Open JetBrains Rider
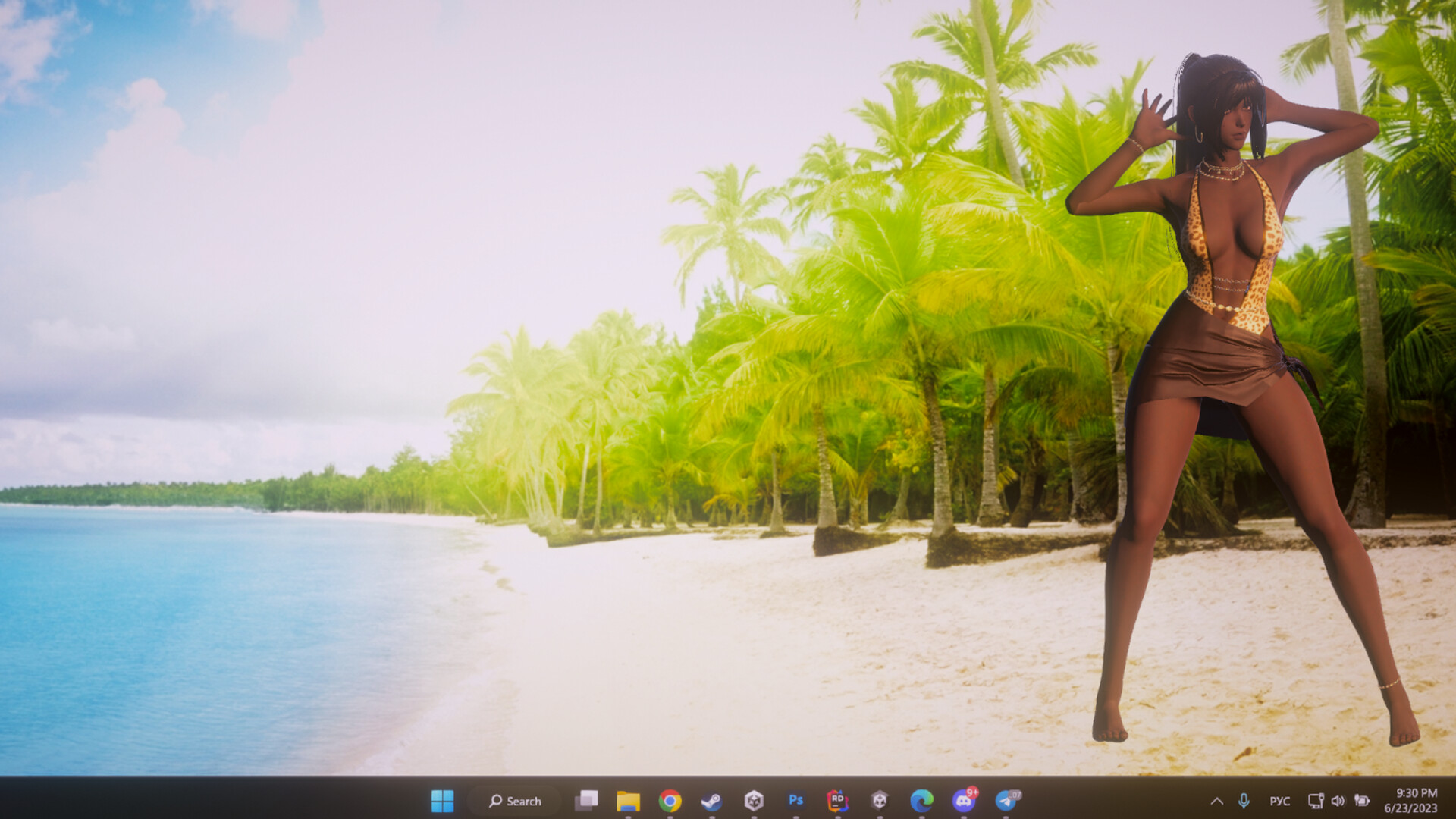 [x=836, y=800]
